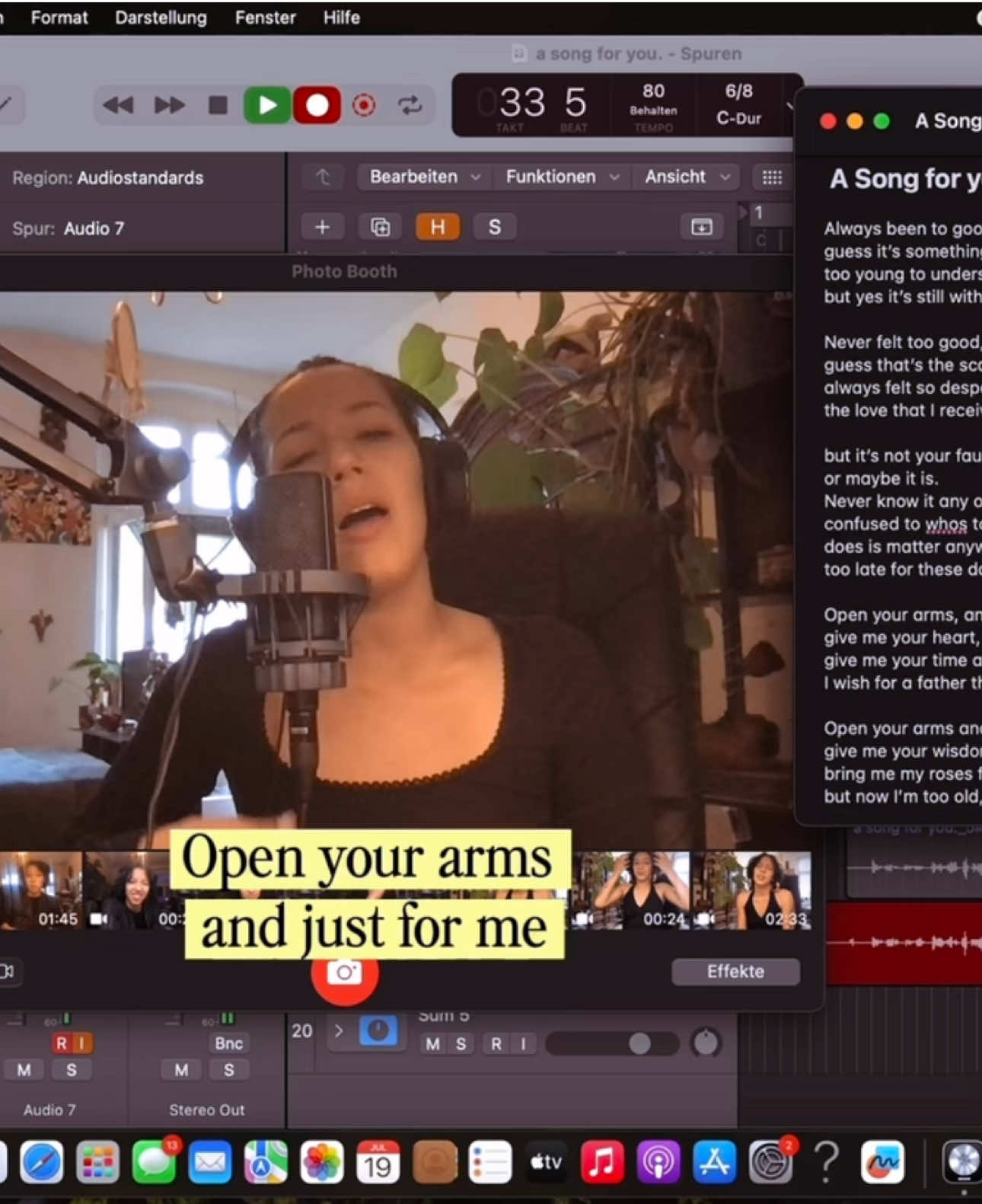Mute the Audio 7 channel strip

click(x=24, y=1071)
